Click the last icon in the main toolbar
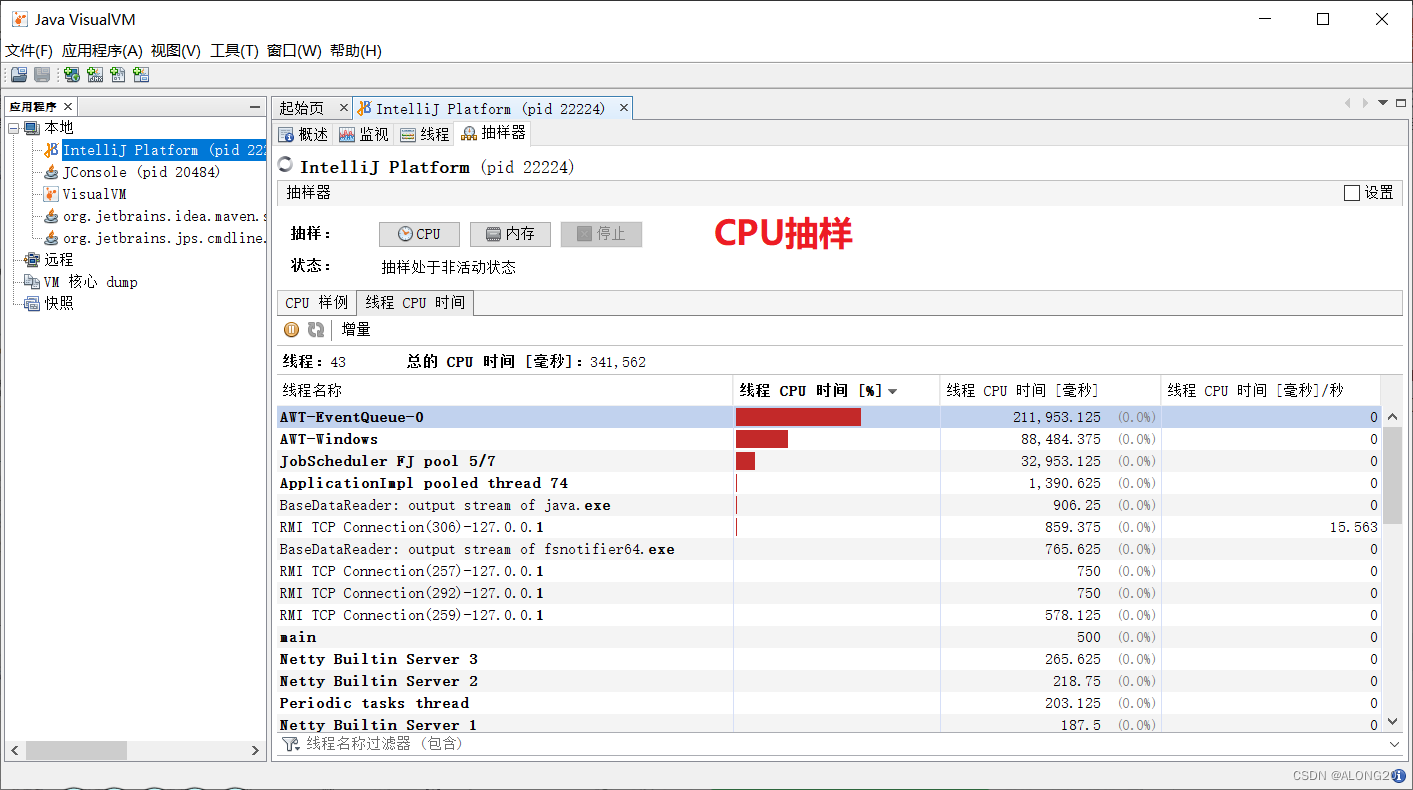 [x=141, y=75]
